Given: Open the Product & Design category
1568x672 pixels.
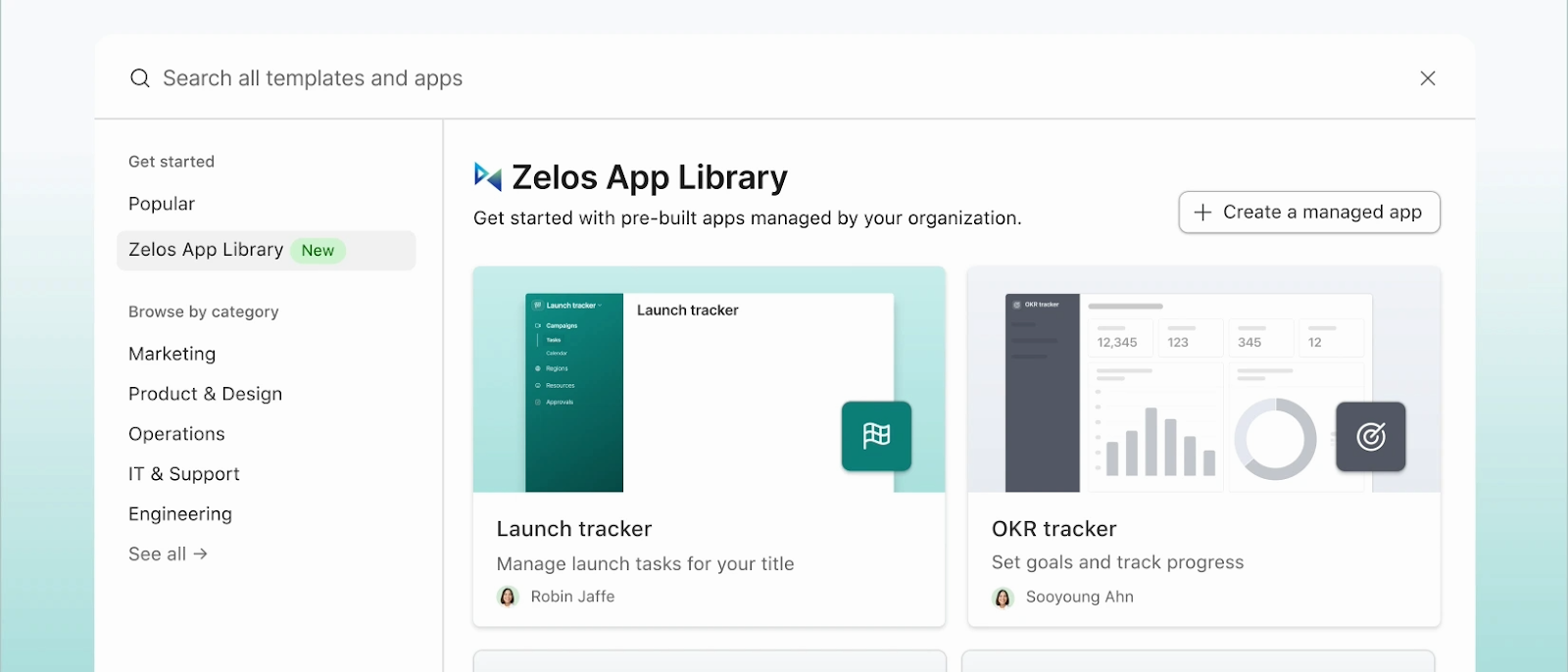Looking at the screenshot, I should click(205, 394).
